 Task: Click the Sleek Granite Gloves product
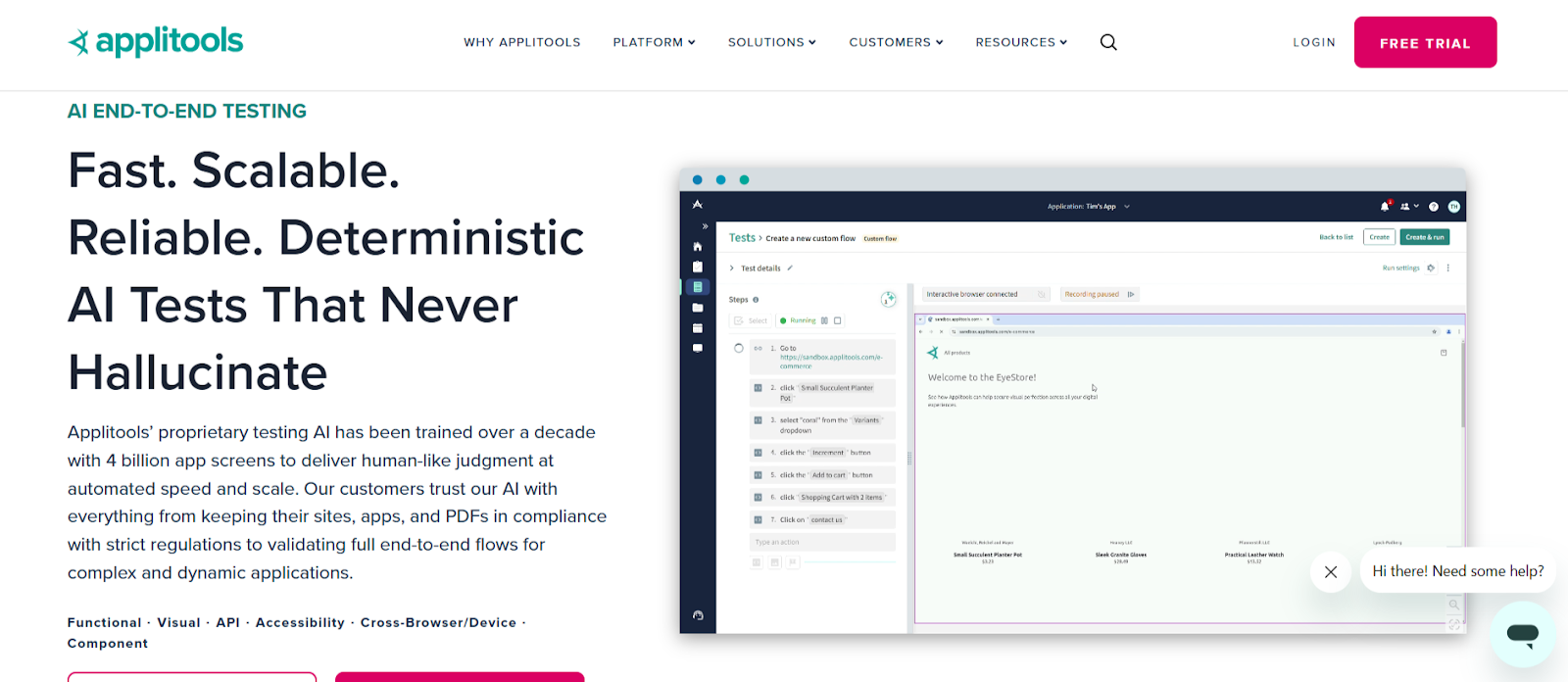[x=1121, y=555]
